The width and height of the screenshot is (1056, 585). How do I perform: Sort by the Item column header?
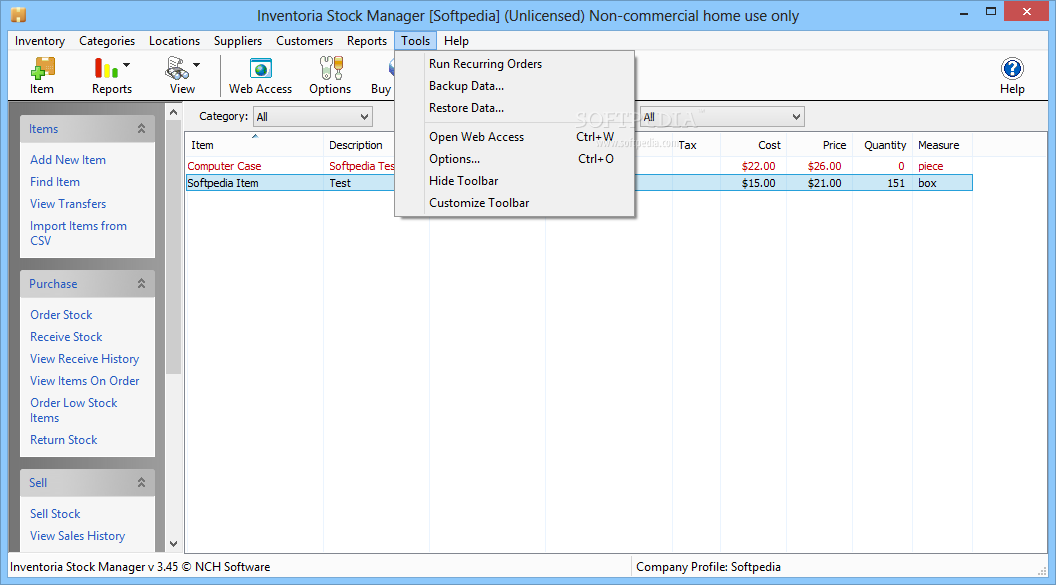(x=255, y=145)
